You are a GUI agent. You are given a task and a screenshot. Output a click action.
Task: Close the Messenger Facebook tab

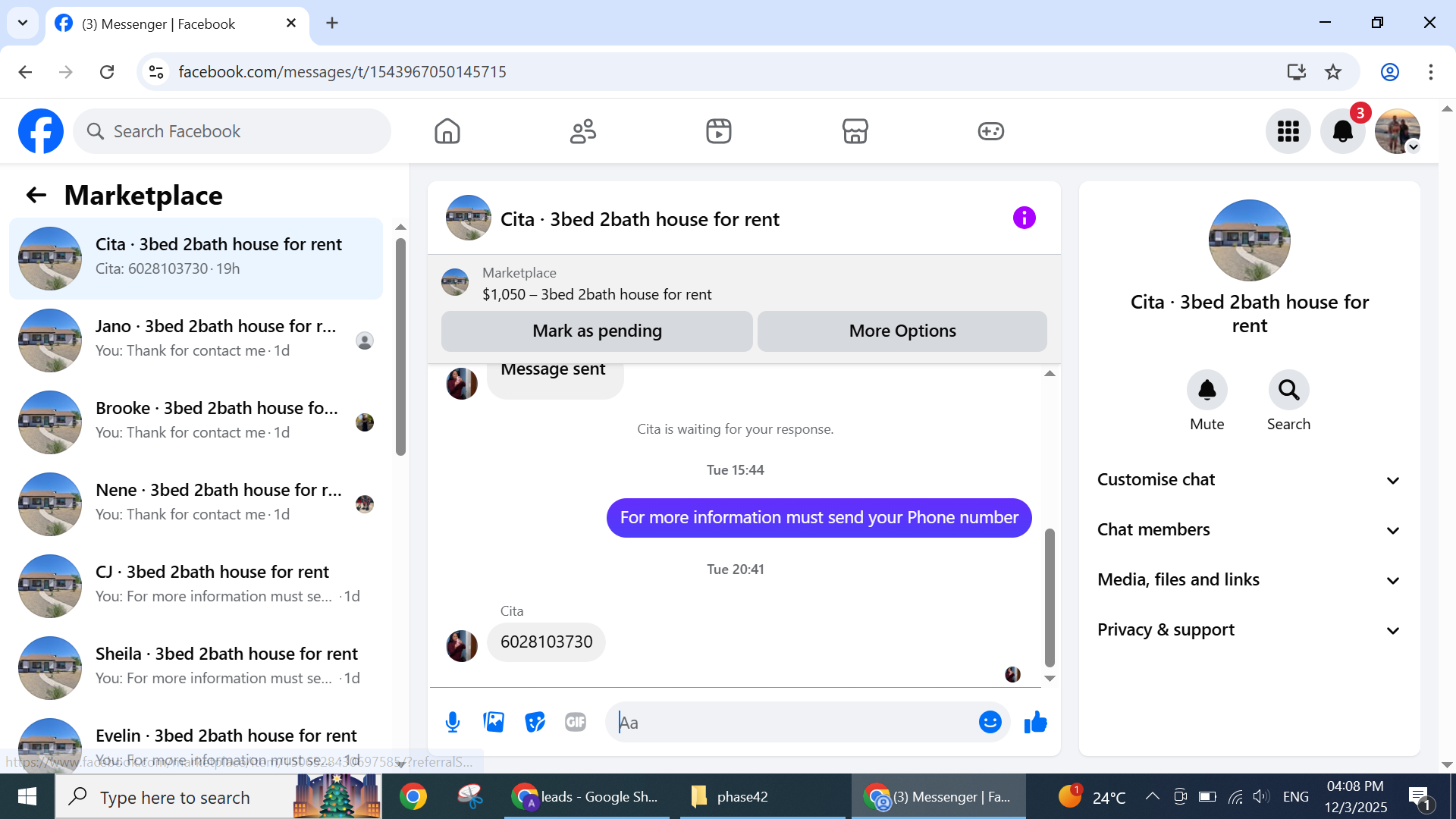291,24
